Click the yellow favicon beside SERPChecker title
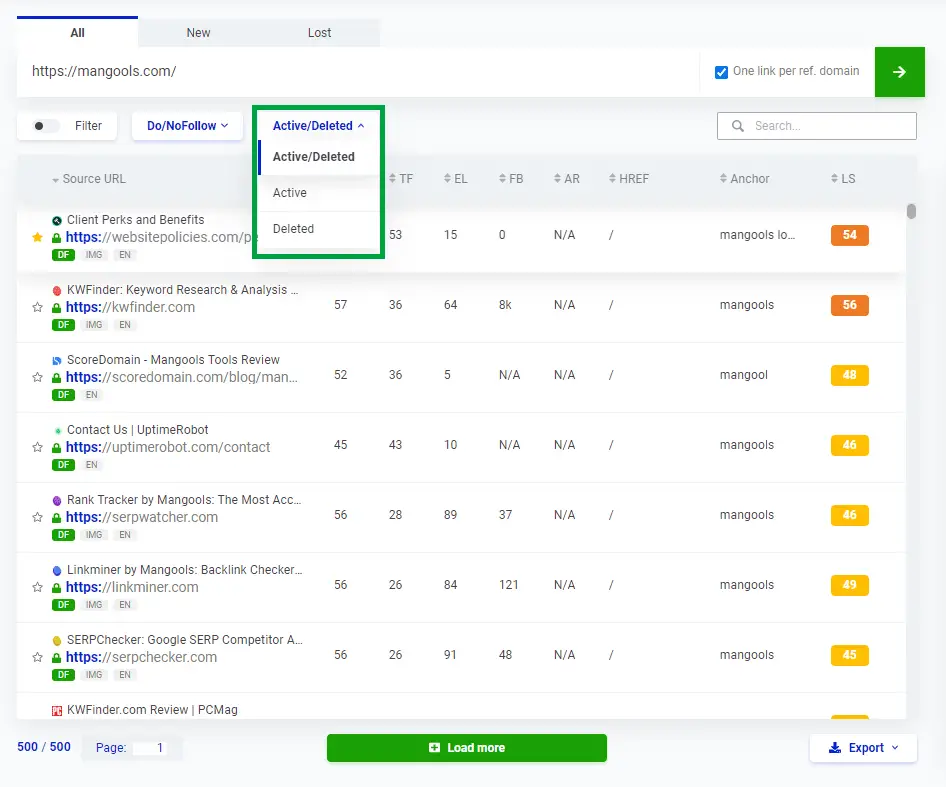This screenshot has width=946, height=787. [x=57, y=641]
